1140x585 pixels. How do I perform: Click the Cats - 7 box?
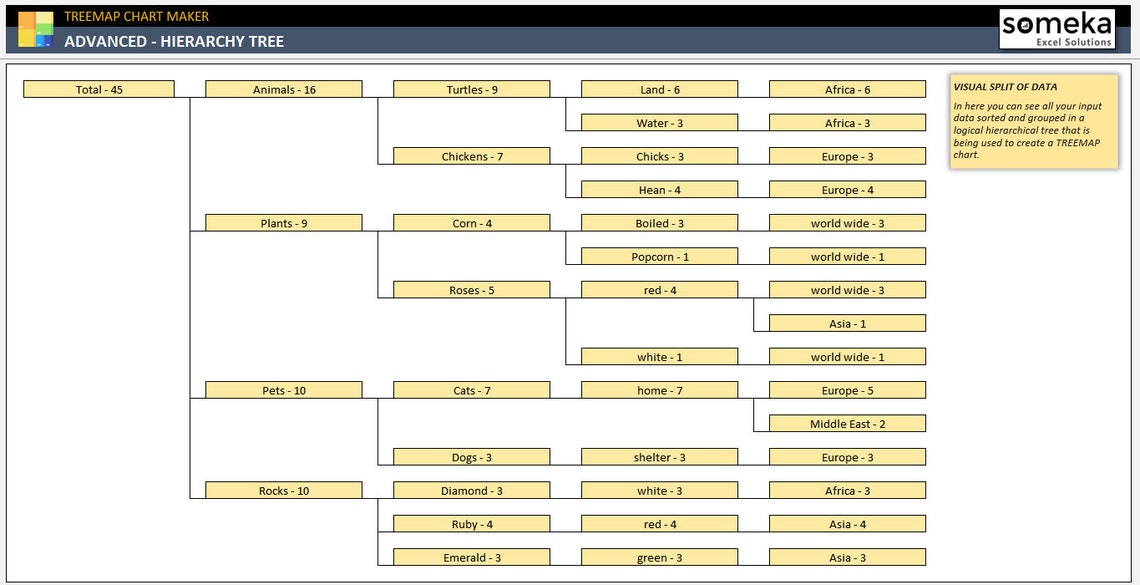(x=472, y=389)
